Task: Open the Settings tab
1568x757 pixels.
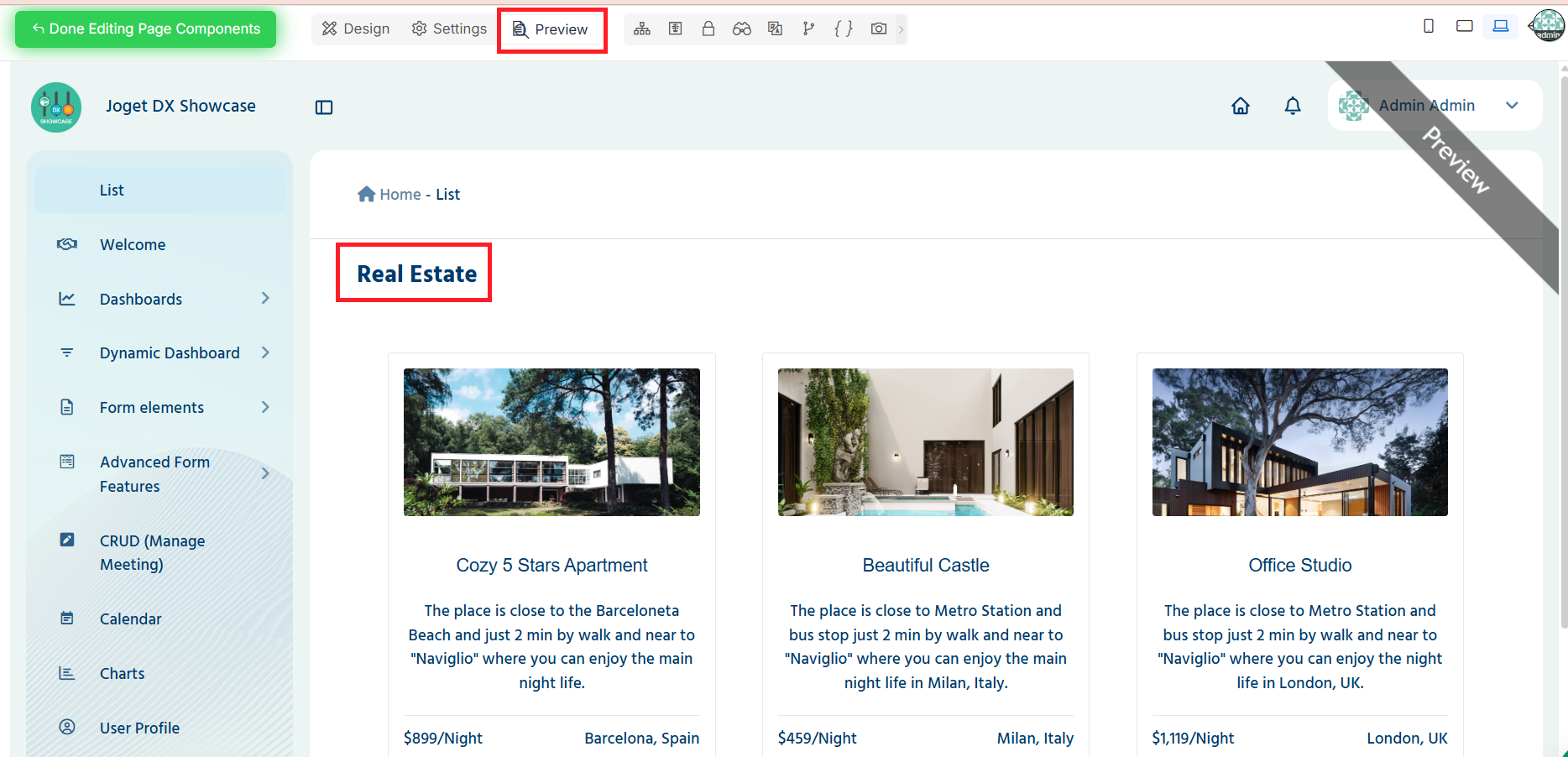Action: 449,29
